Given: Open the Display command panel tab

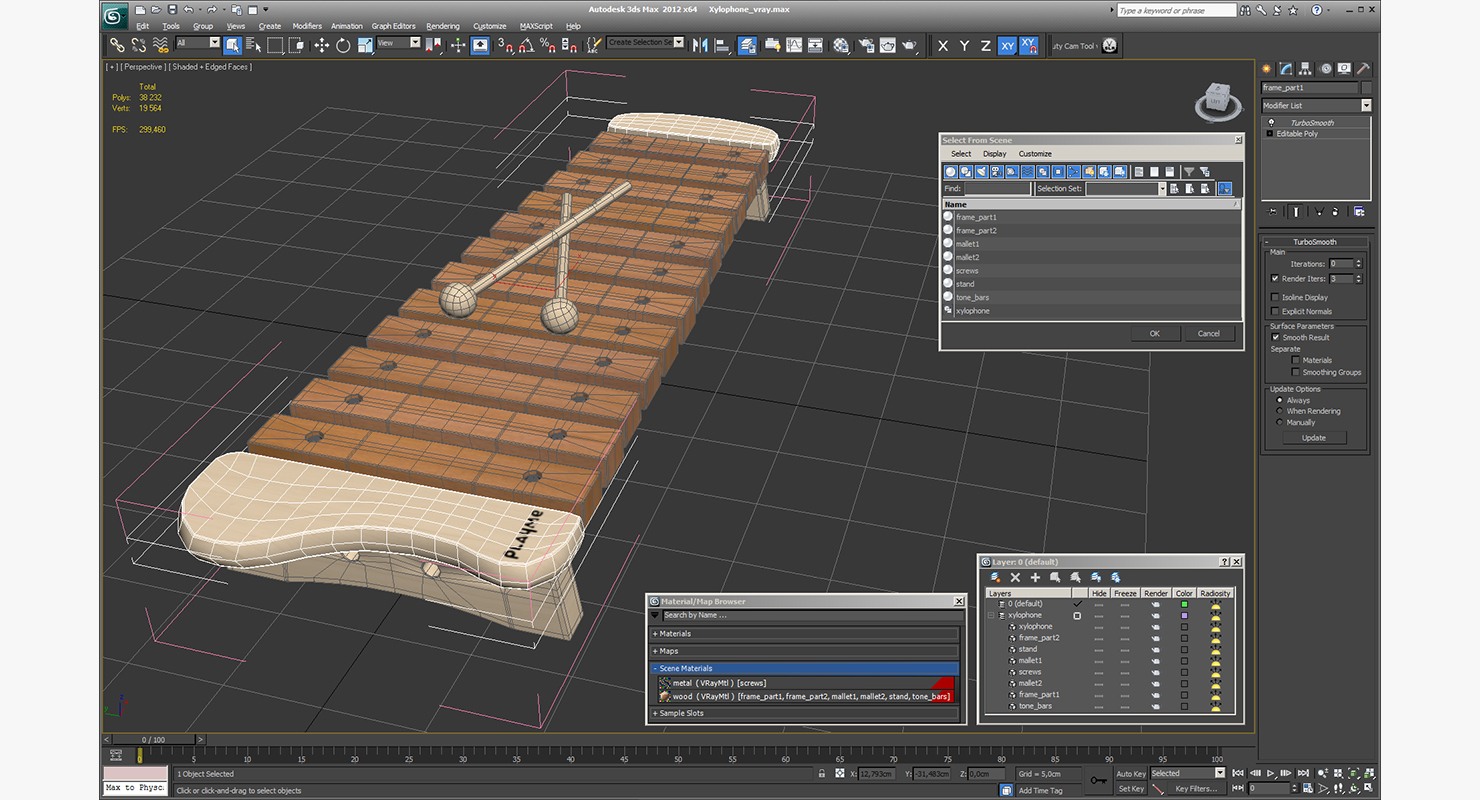Looking at the screenshot, I should (1344, 69).
